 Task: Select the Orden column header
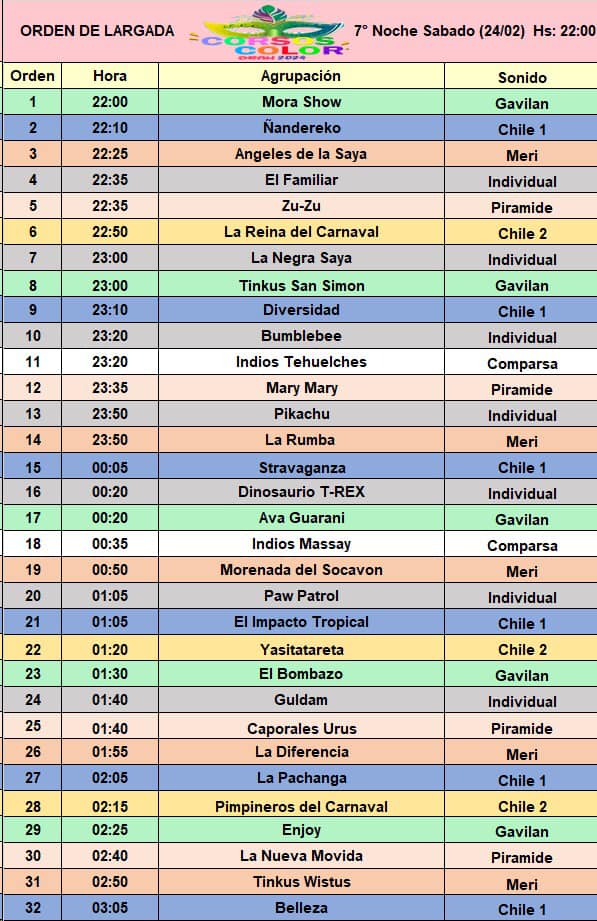click(x=32, y=76)
